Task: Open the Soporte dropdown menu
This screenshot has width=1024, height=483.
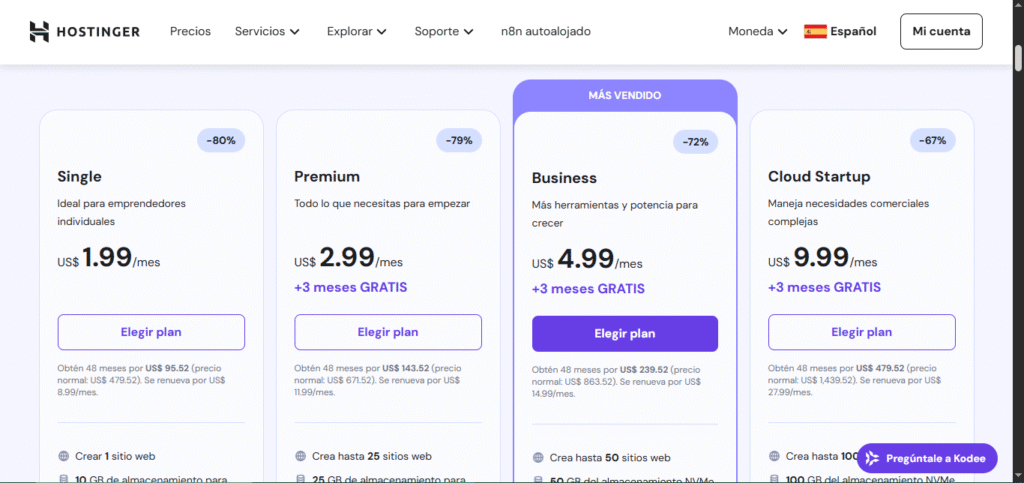Action: click(x=443, y=31)
